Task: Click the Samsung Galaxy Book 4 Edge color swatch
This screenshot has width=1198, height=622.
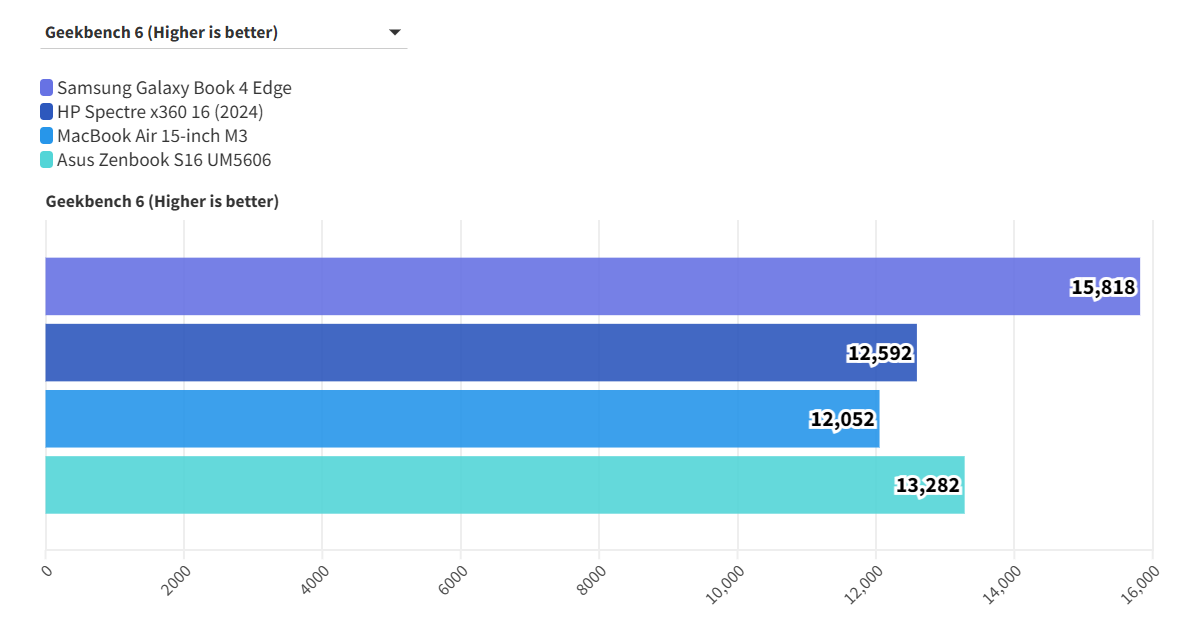Action: [x=47, y=88]
